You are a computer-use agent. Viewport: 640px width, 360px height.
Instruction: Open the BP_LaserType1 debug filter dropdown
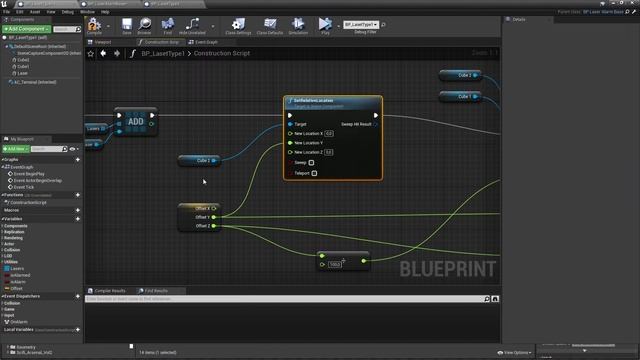[x=361, y=24]
